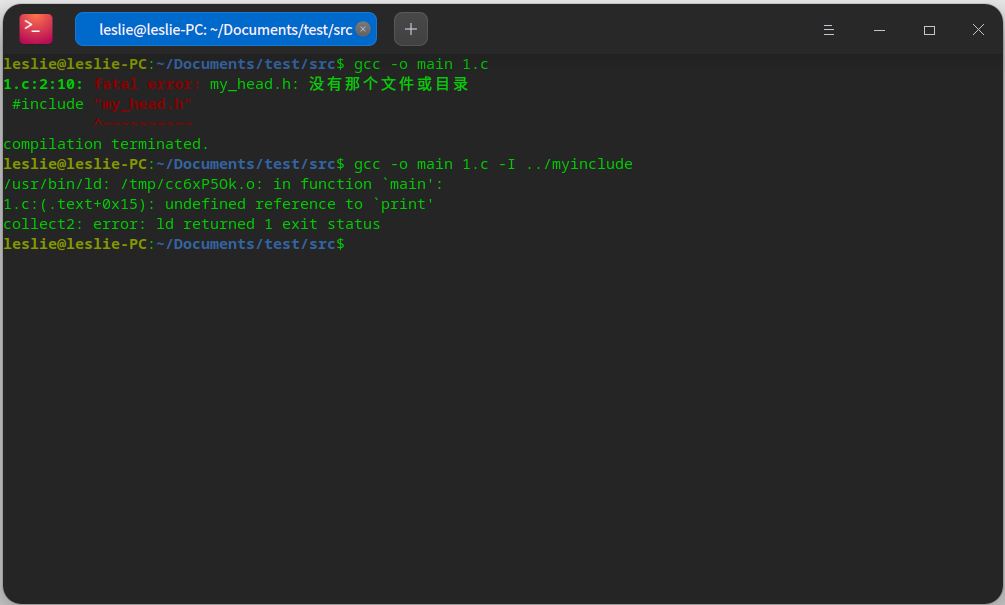Click the Chinese error message text
The height and width of the screenshot is (605, 1005).
[388, 84]
